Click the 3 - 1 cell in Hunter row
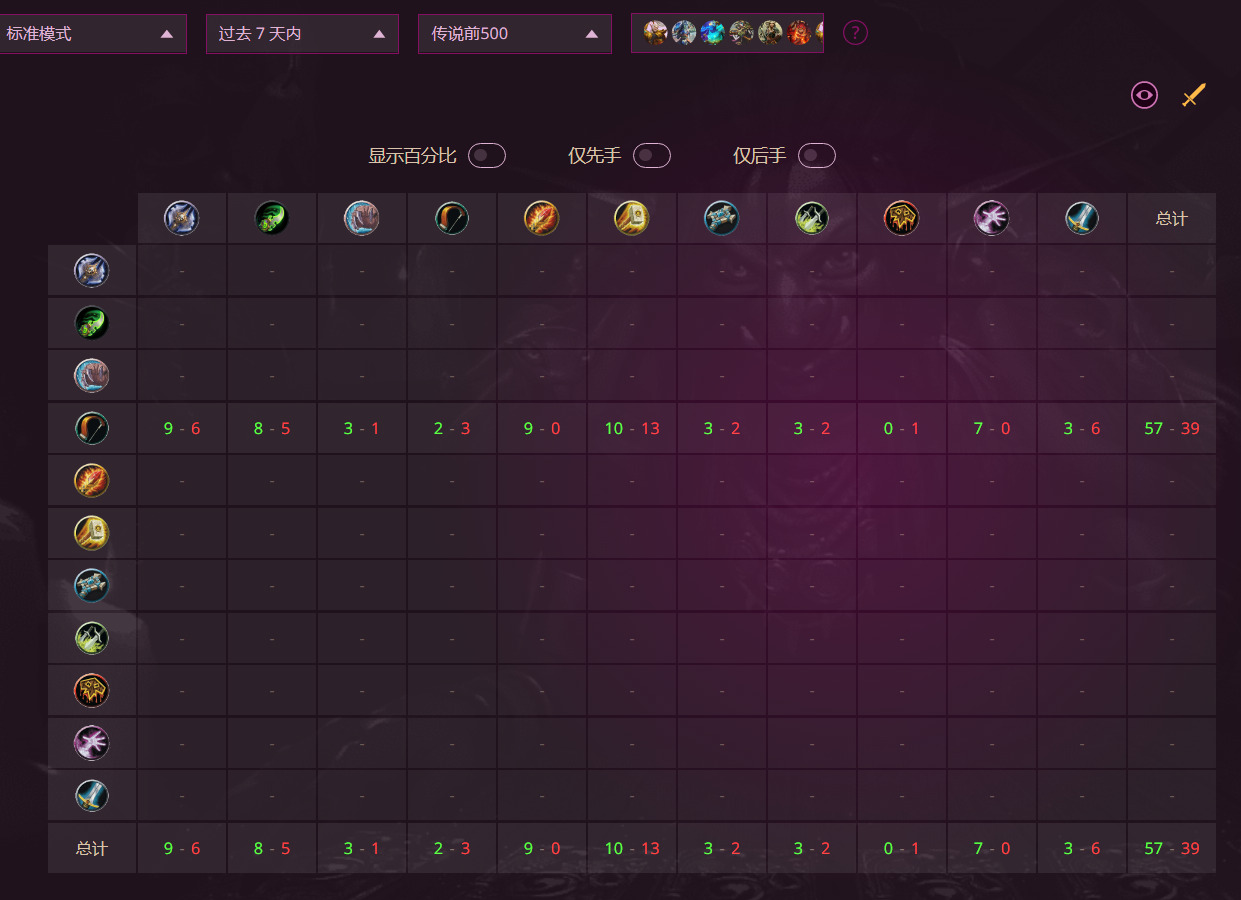This screenshot has height=900, width=1241. click(x=362, y=428)
